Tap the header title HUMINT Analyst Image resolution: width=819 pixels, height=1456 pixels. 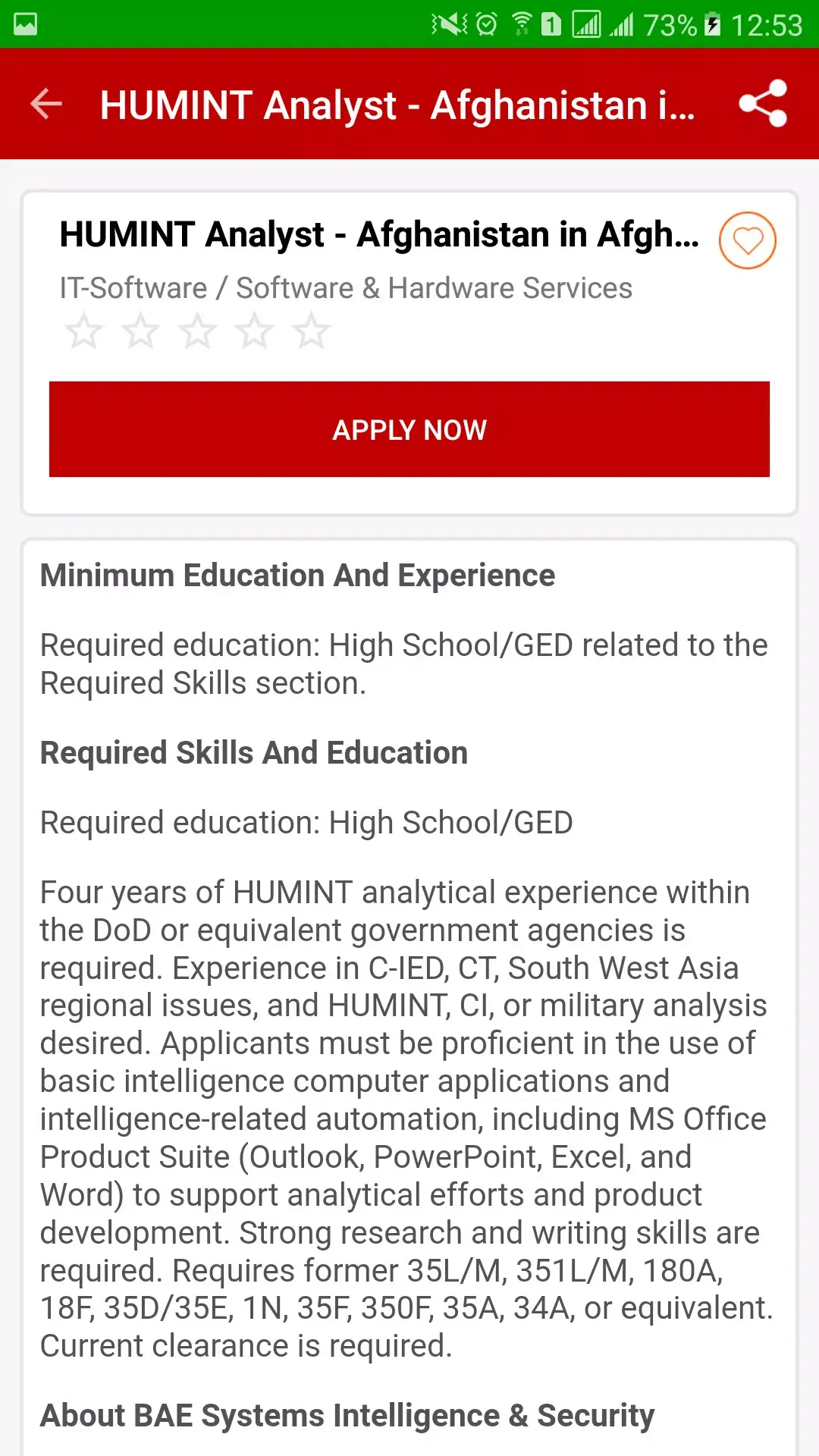point(397,105)
